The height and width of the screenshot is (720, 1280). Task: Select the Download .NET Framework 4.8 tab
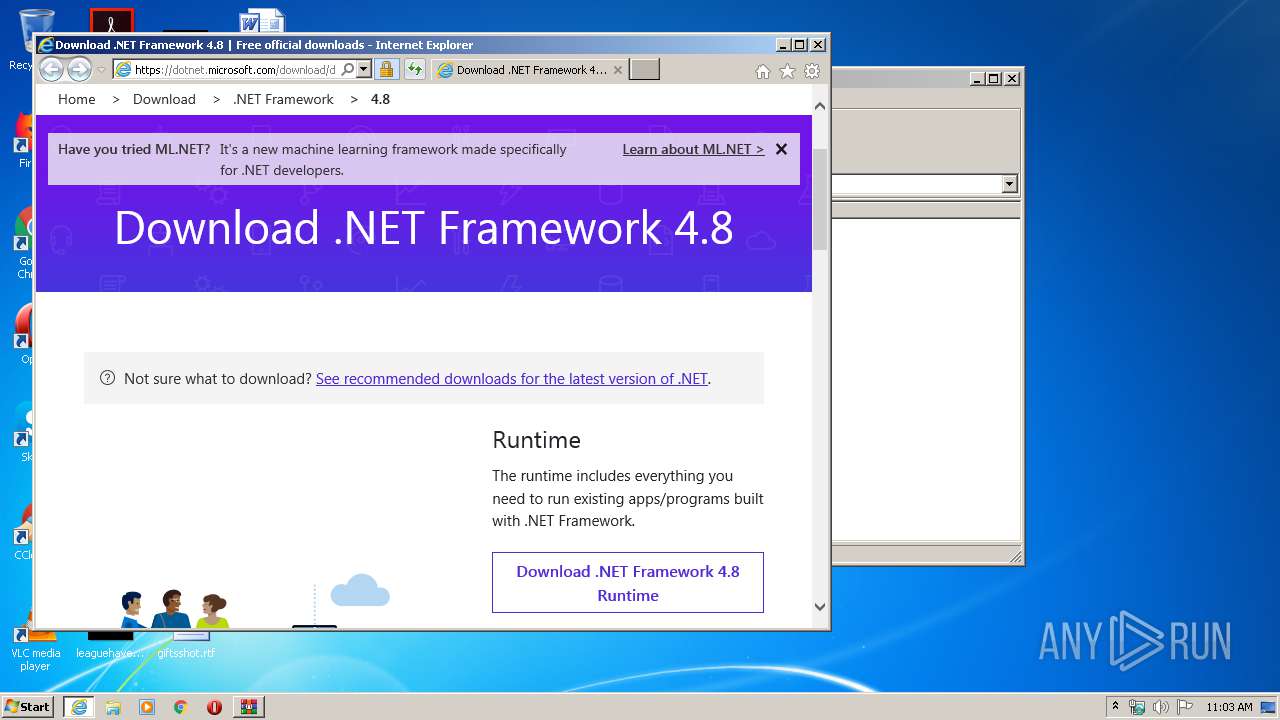click(529, 70)
